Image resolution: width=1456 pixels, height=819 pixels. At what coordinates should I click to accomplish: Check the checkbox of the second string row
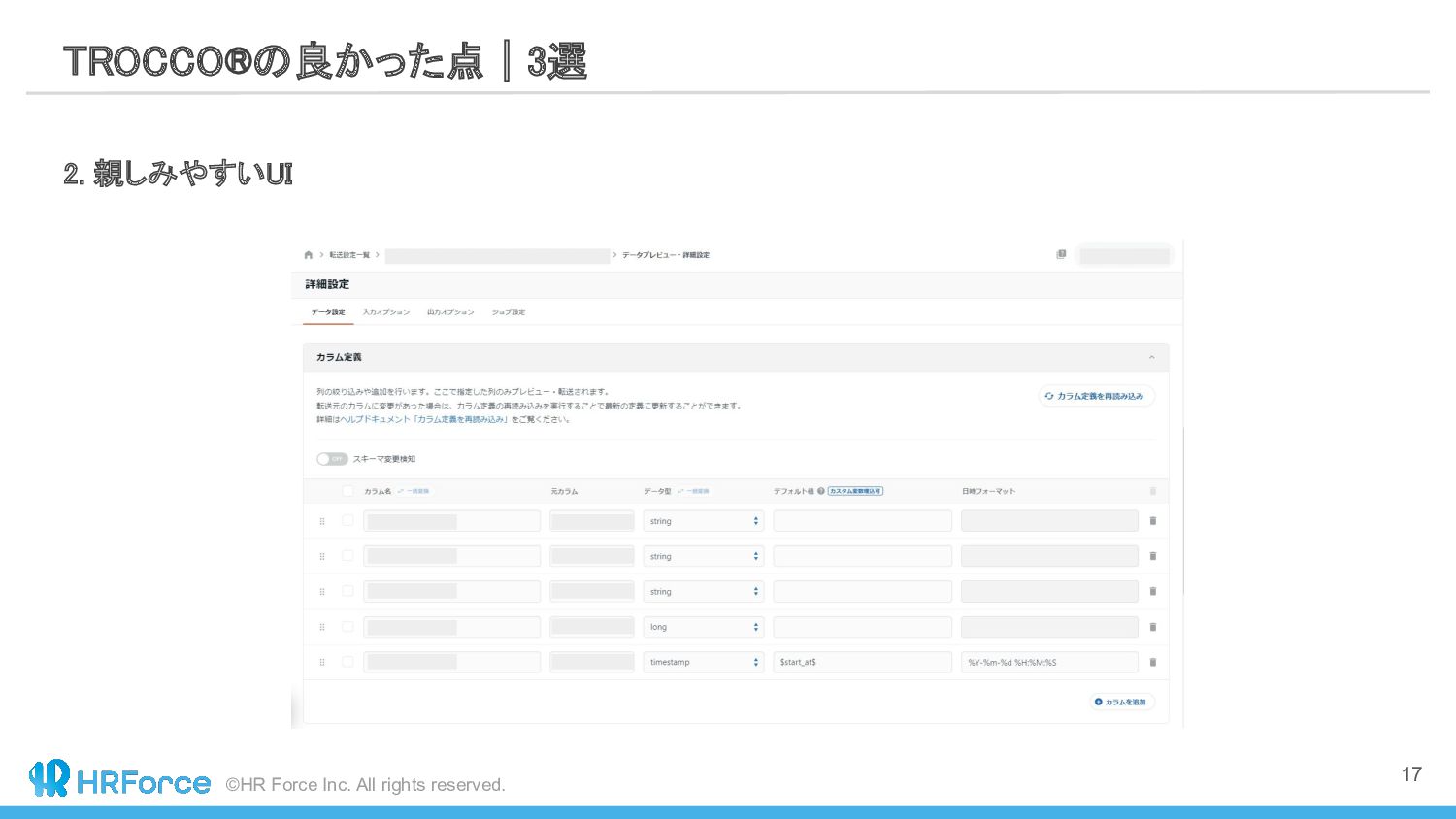[x=347, y=556]
